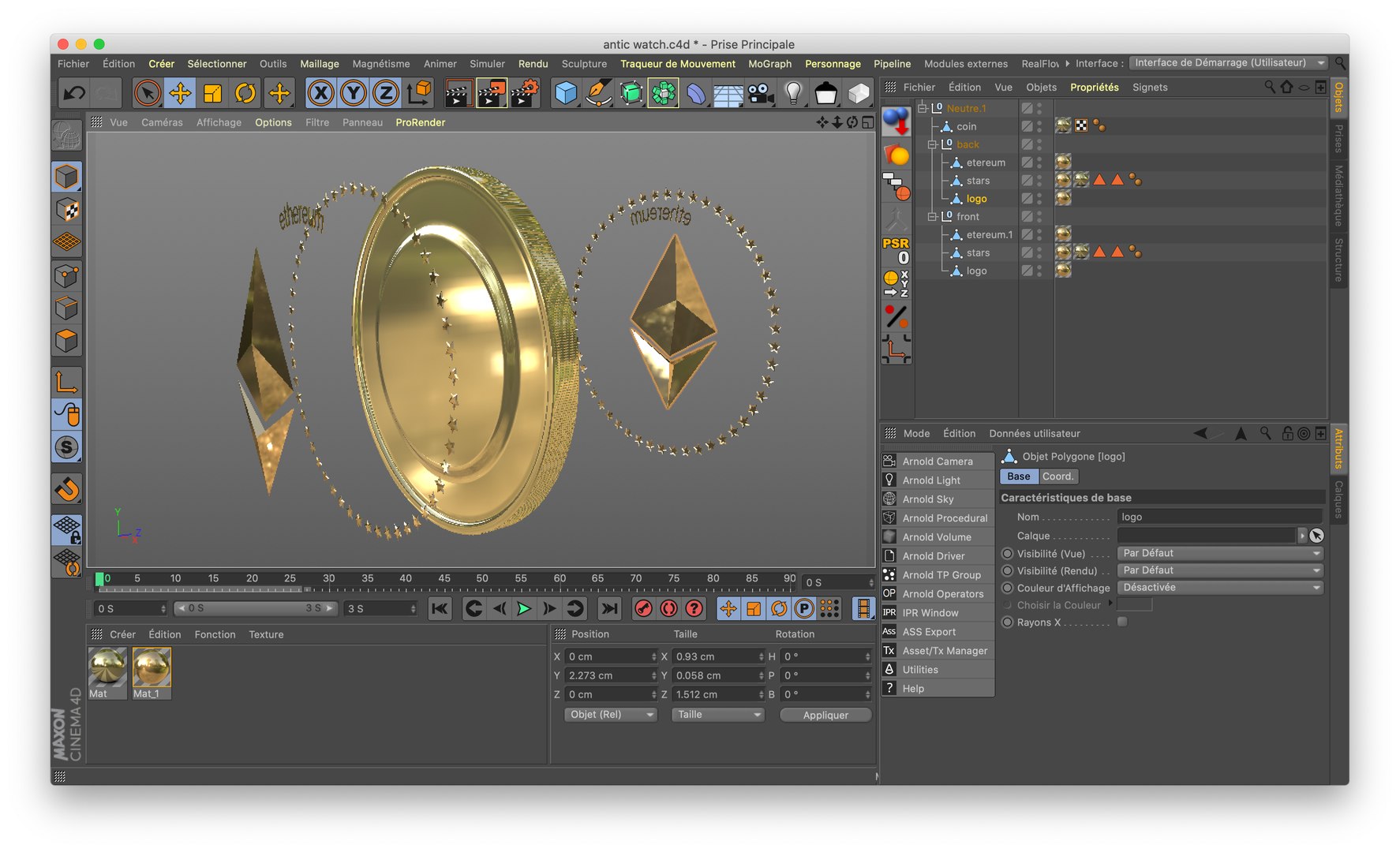Toggle the Rayons X checkbox
The height and width of the screenshot is (852, 1400).
point(1122,622)
